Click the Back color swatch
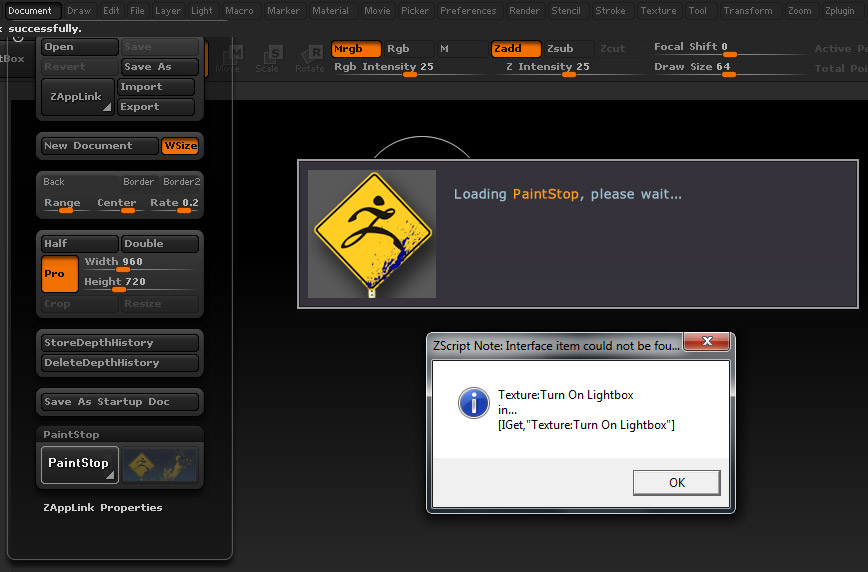868x572 pixels. 80,182
